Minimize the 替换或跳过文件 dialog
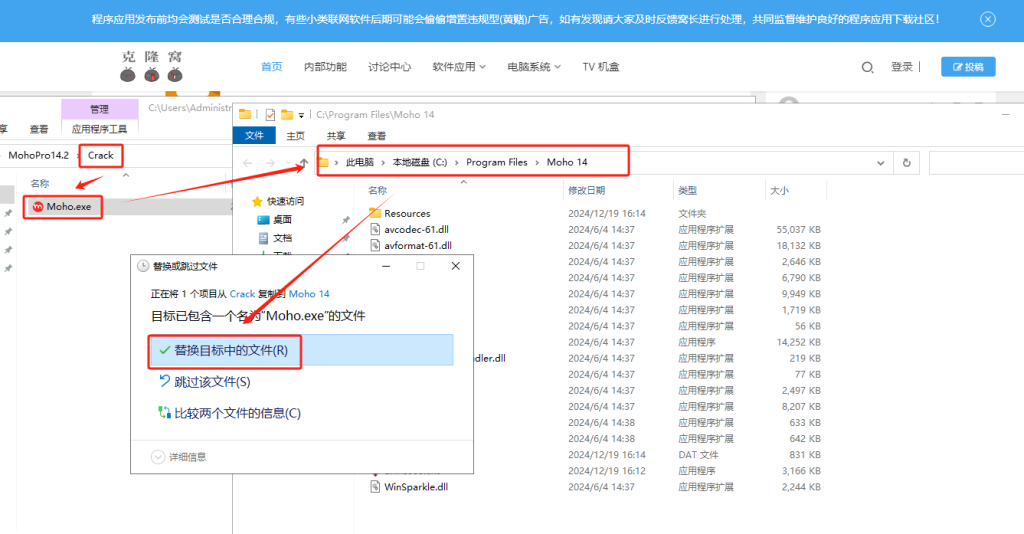Screen dimensions: 1024x534 [x=386, y=266]
